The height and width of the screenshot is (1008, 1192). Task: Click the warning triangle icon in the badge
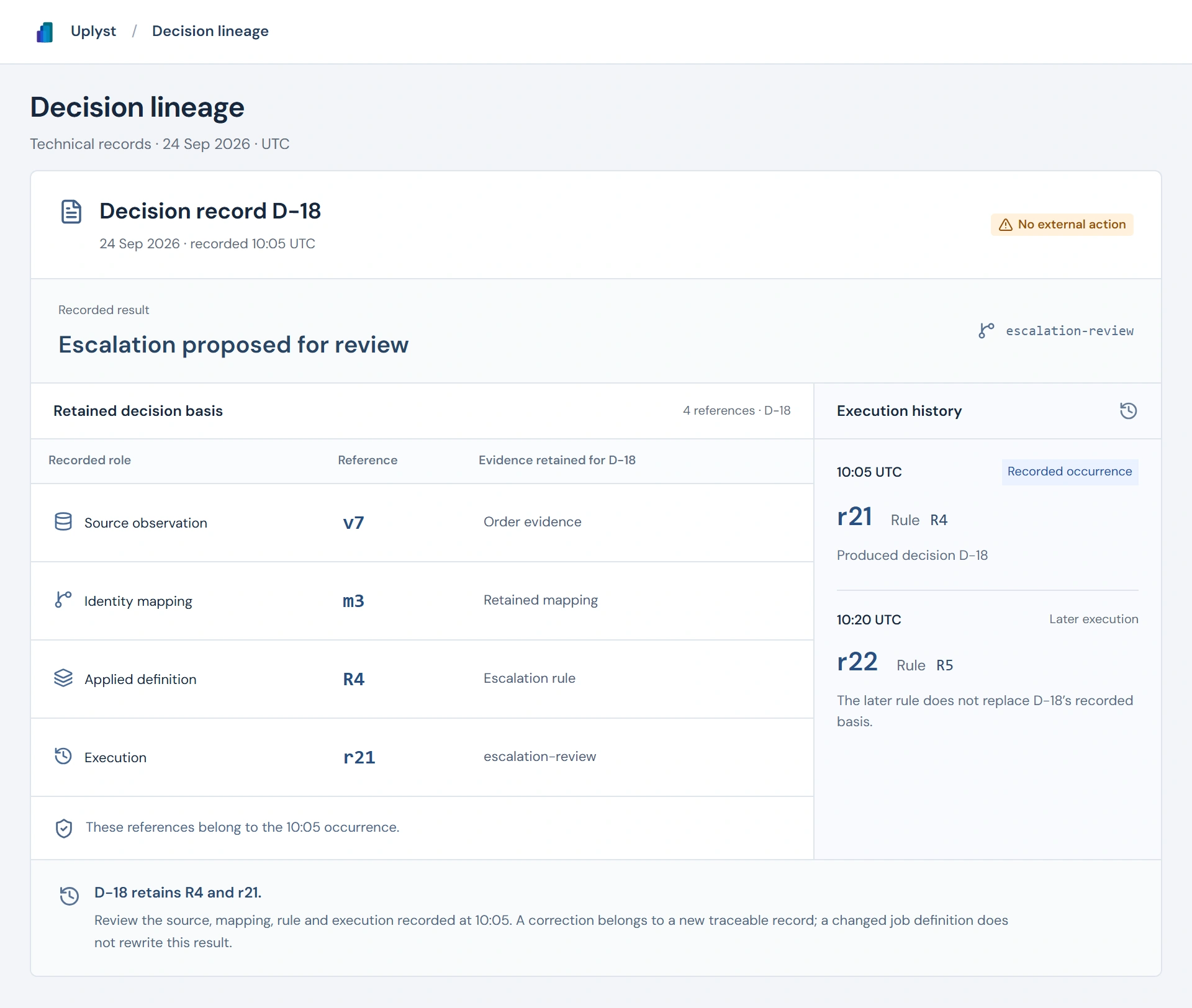pyautogui.click(x=1005, y=225)
